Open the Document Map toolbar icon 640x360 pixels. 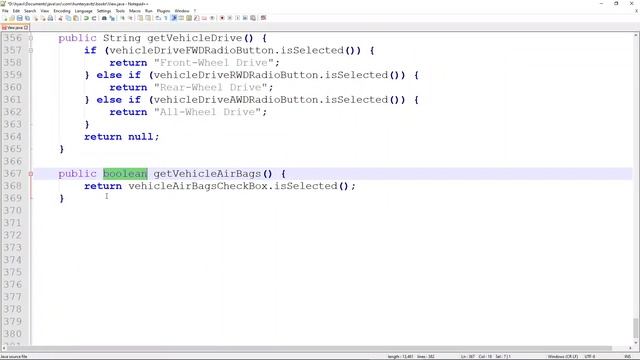point(189,18)
